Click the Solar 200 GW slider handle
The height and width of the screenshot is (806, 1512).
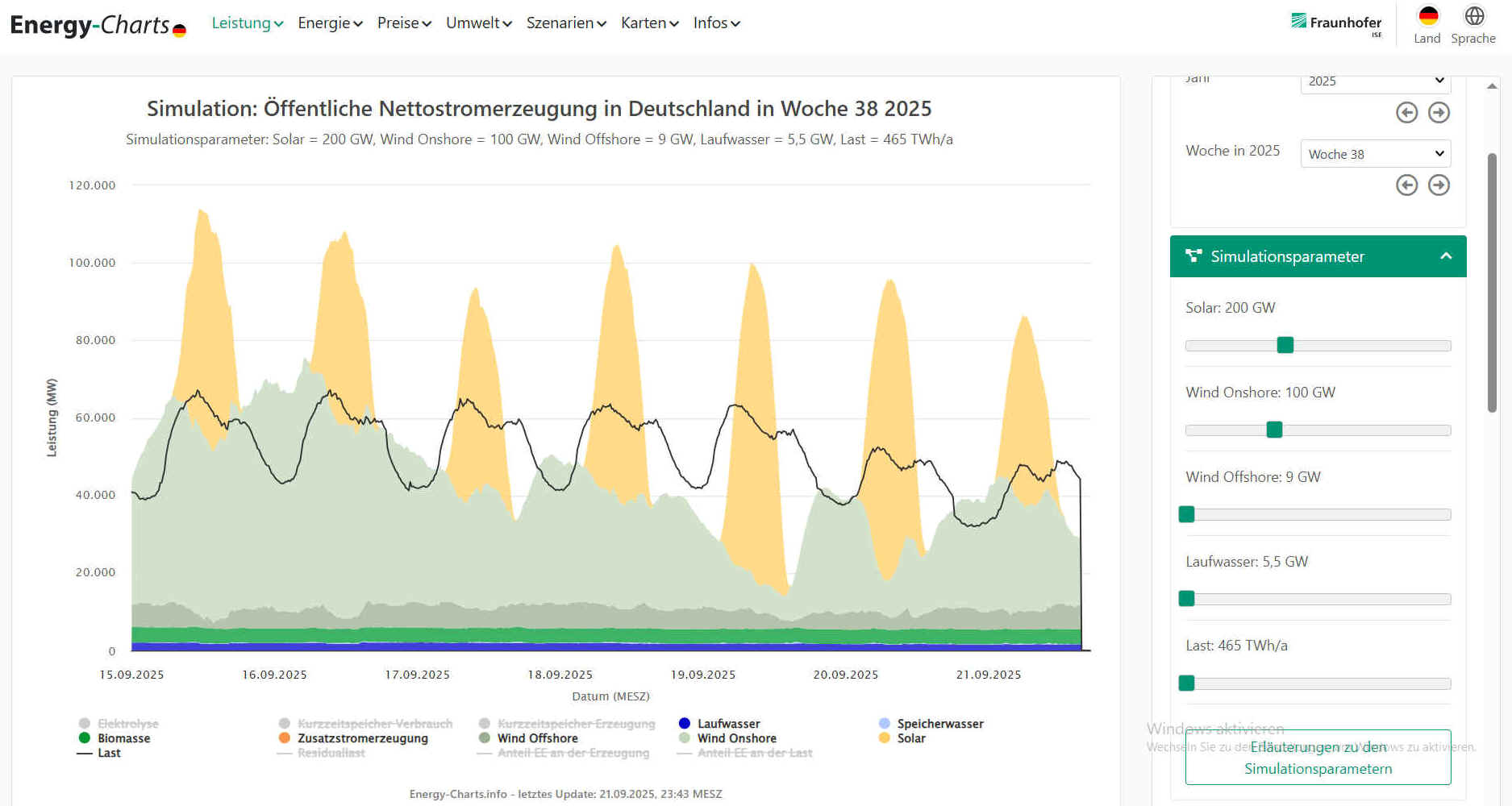point(1285,346)
